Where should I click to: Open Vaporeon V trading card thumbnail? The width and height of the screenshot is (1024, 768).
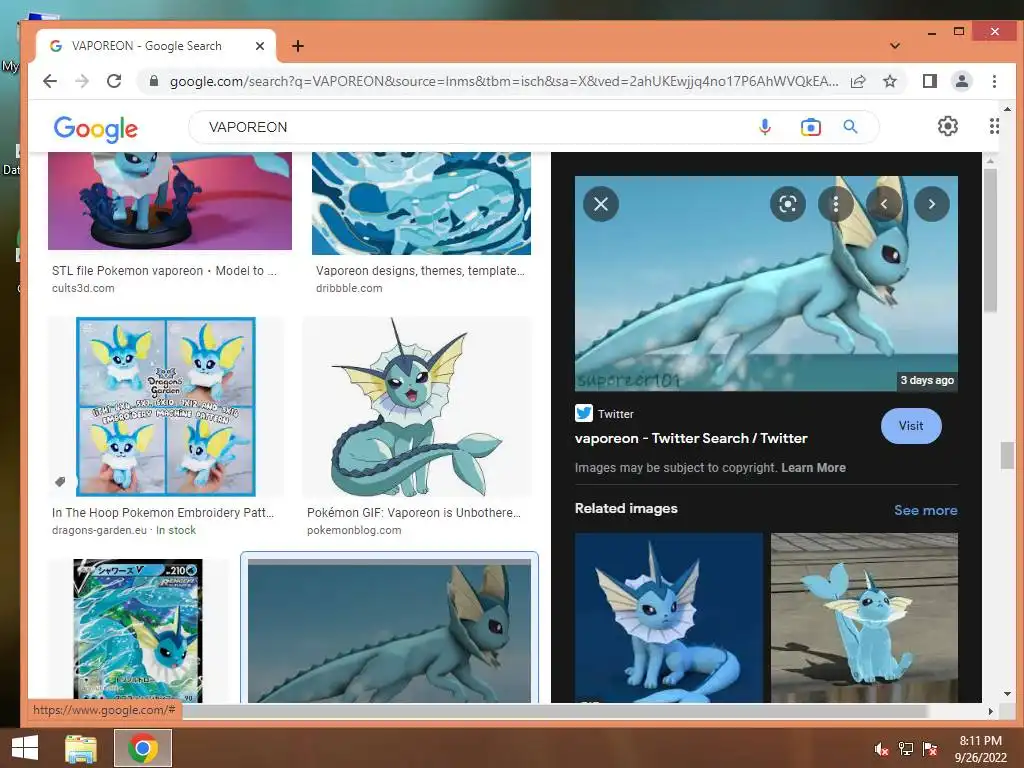[x=138, y=631]
